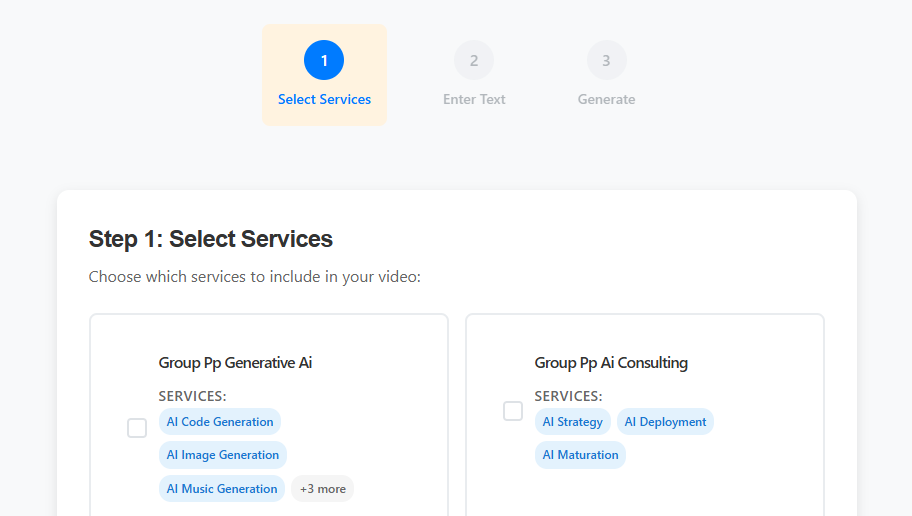Screen dimensions: 912x516
Task: Expand the '+3 more' services badge
Action: [x=322, y=489]
